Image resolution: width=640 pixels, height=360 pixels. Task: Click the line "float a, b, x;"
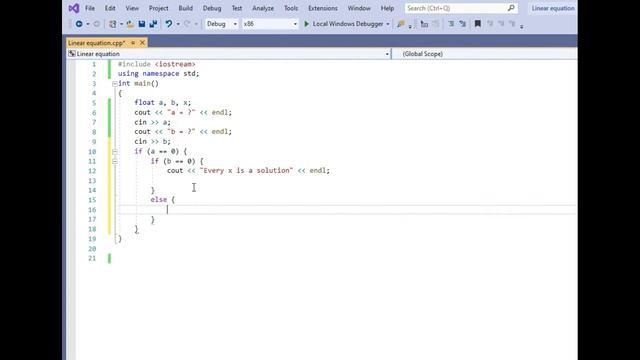coord(162,102)
